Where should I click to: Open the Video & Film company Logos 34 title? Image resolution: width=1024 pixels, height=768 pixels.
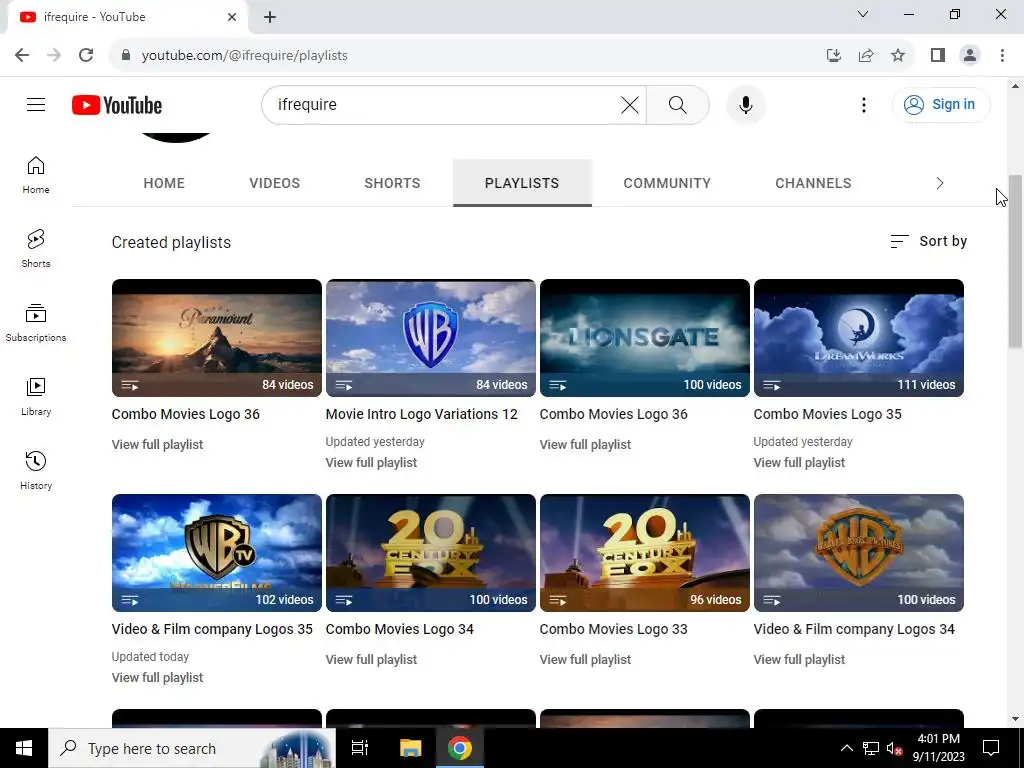pos(854,630)
